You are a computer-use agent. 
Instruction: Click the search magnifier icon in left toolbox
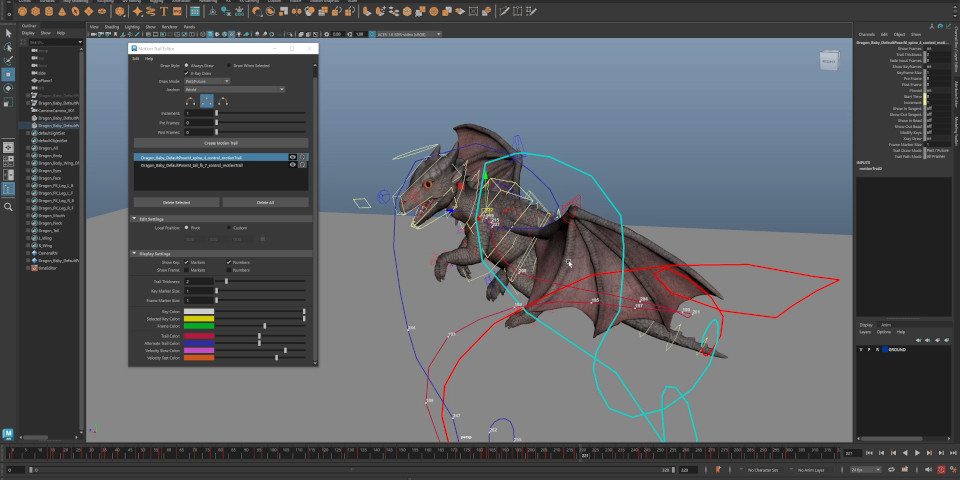(x=8, y=207)
